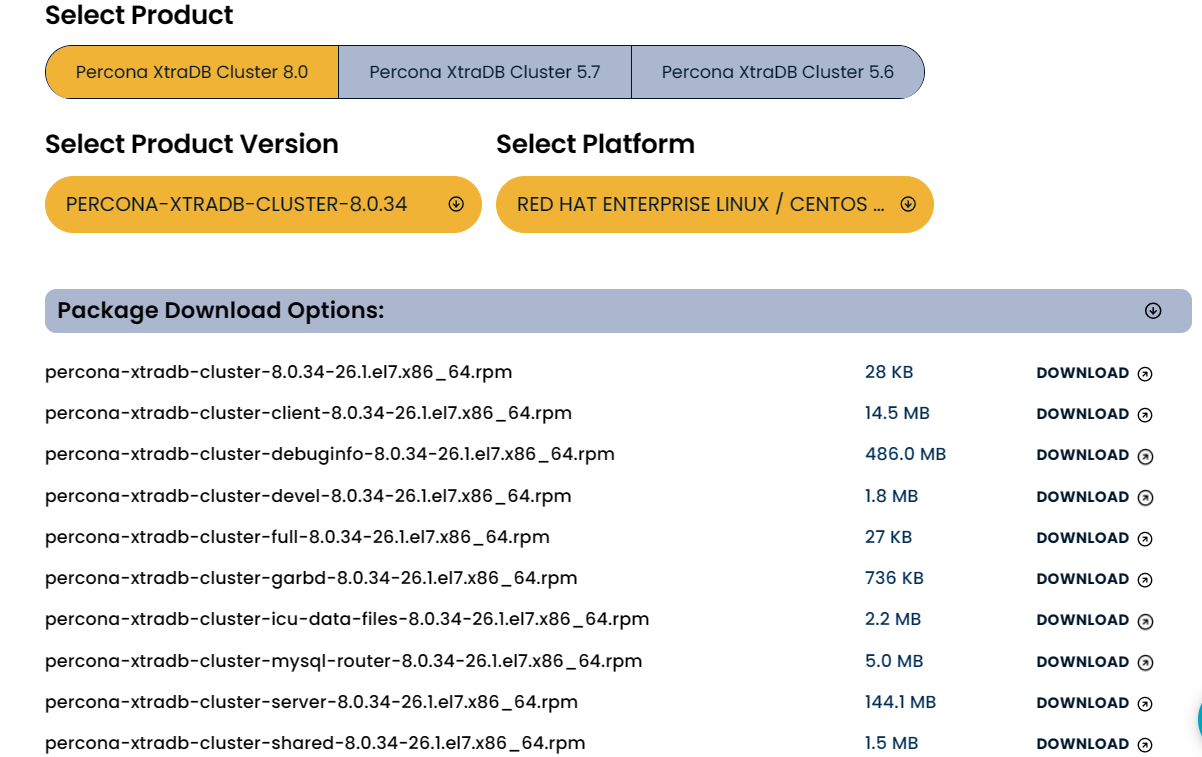Click the Package Download Options header bar
1202x757 pixels.
point(618,311)
